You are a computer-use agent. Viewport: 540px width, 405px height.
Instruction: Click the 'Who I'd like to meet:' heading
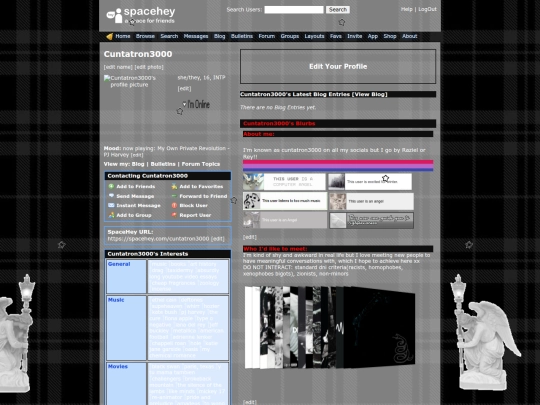275,249
